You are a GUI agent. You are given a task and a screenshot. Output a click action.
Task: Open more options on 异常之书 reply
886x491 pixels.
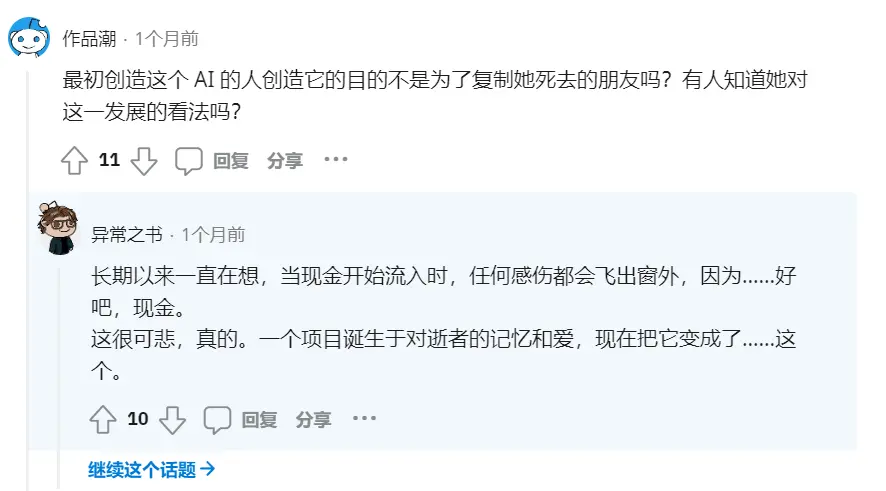coord(364,418)
